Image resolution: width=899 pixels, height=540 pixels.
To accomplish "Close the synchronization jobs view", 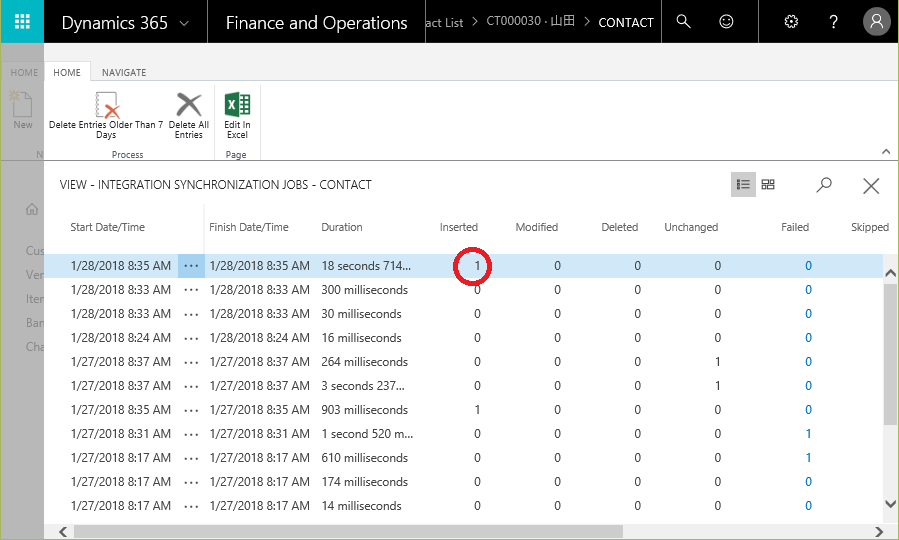I will [871, 185].
